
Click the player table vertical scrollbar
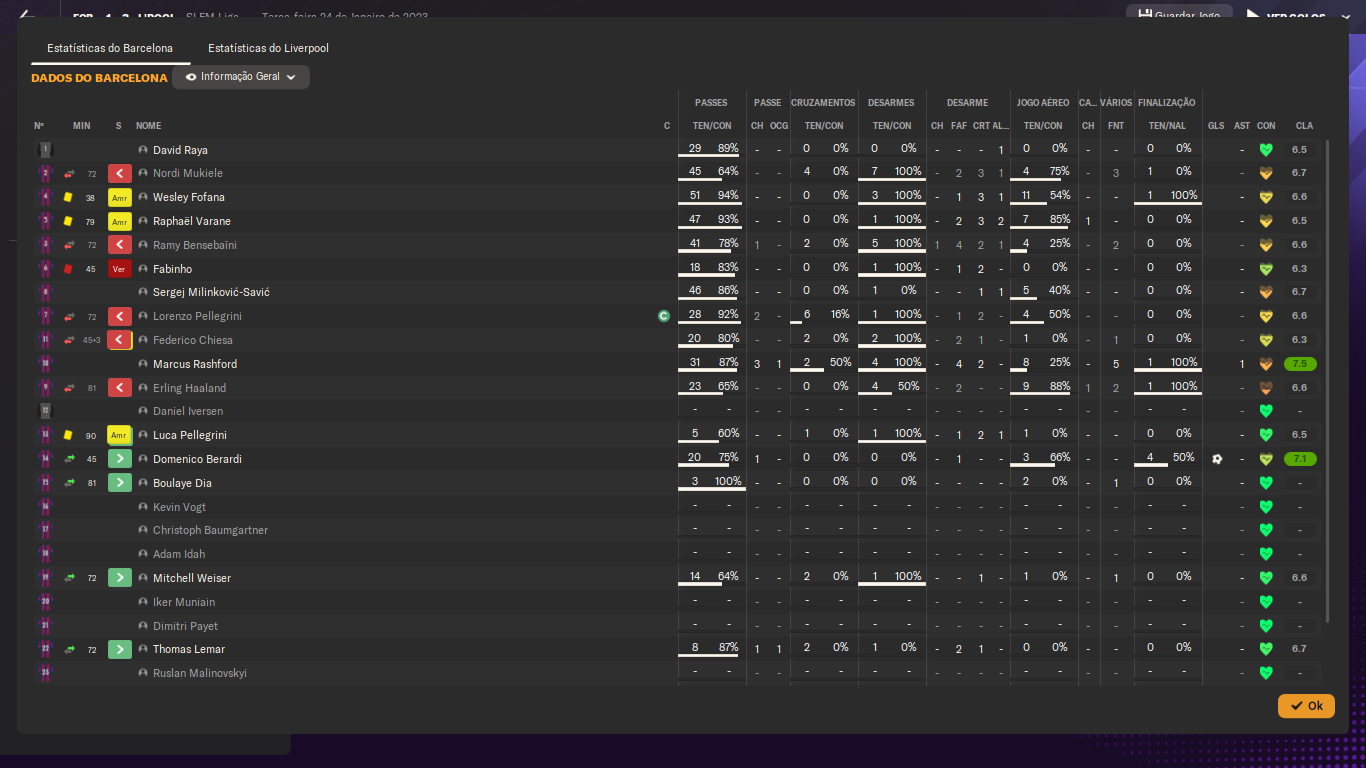pyautogui.click(x=1329, y=380)
